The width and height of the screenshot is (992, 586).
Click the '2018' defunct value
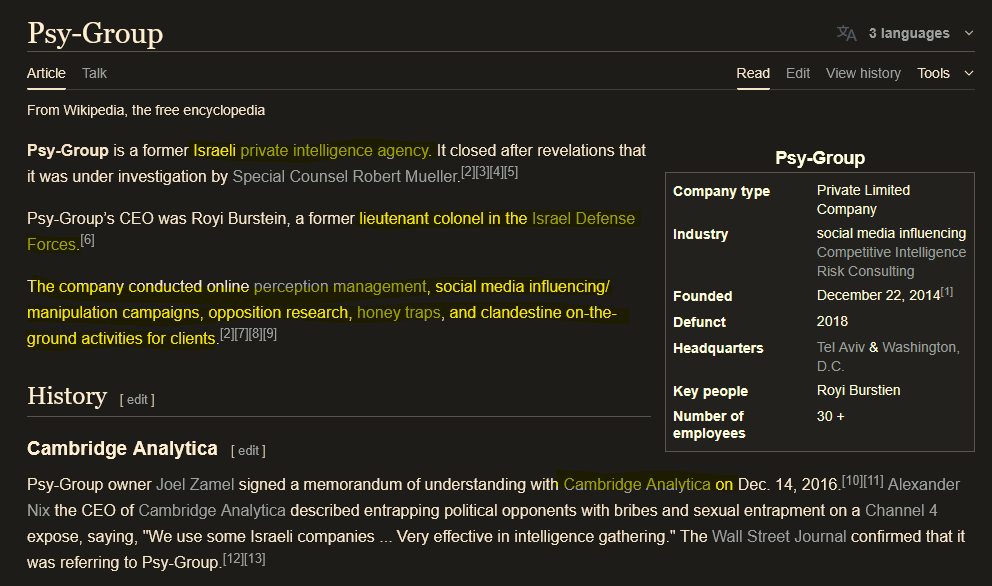[832, 321]
